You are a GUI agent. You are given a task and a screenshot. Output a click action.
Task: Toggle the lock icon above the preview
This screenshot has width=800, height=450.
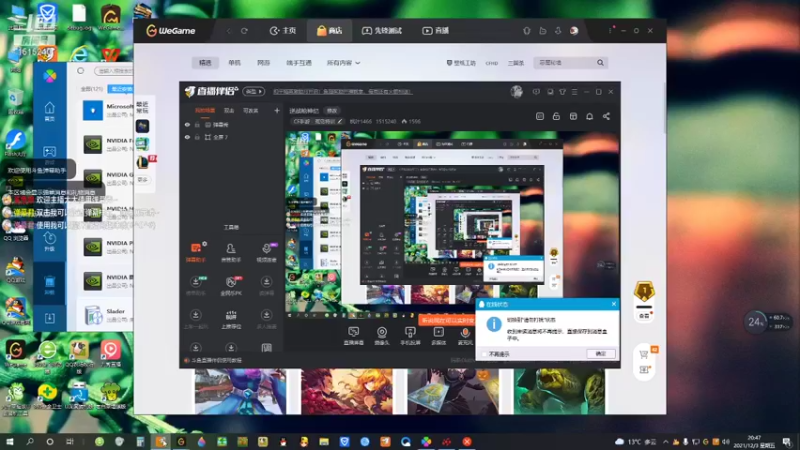click(x=556, y=116)
